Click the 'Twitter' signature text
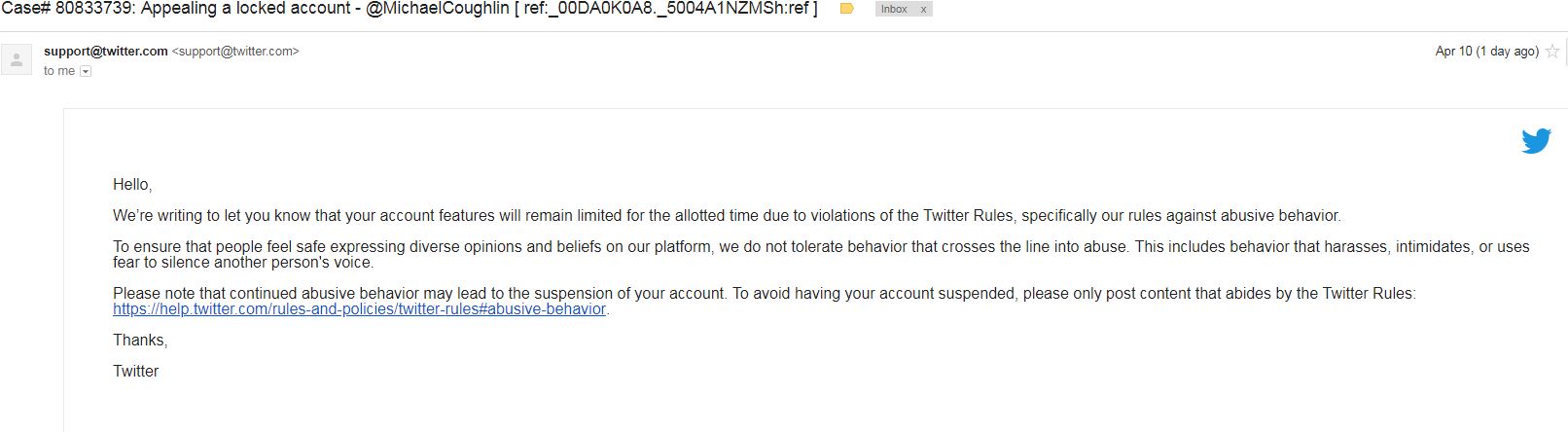 135,371
